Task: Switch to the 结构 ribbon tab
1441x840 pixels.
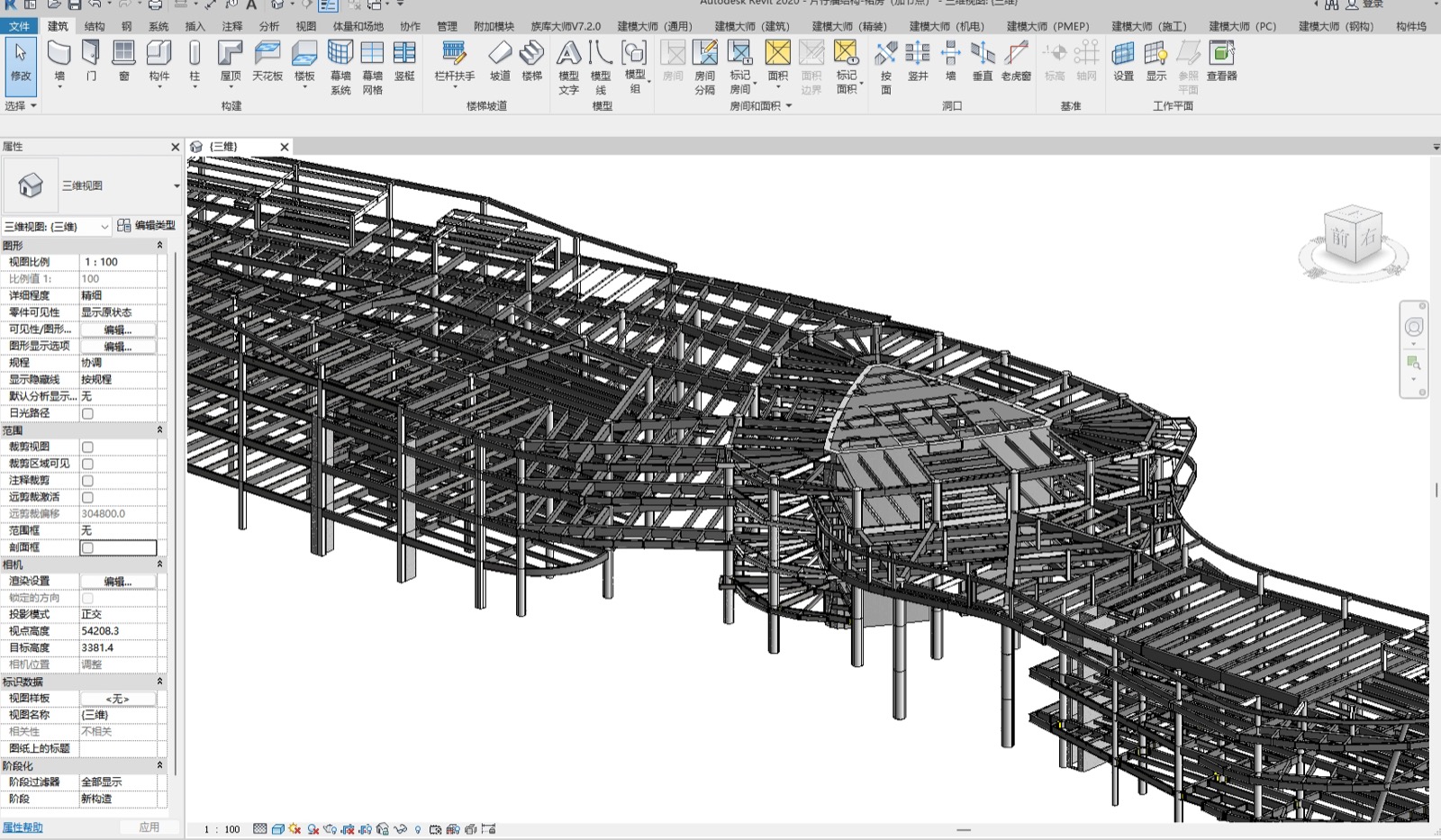Action: click(x=95, y=26)
